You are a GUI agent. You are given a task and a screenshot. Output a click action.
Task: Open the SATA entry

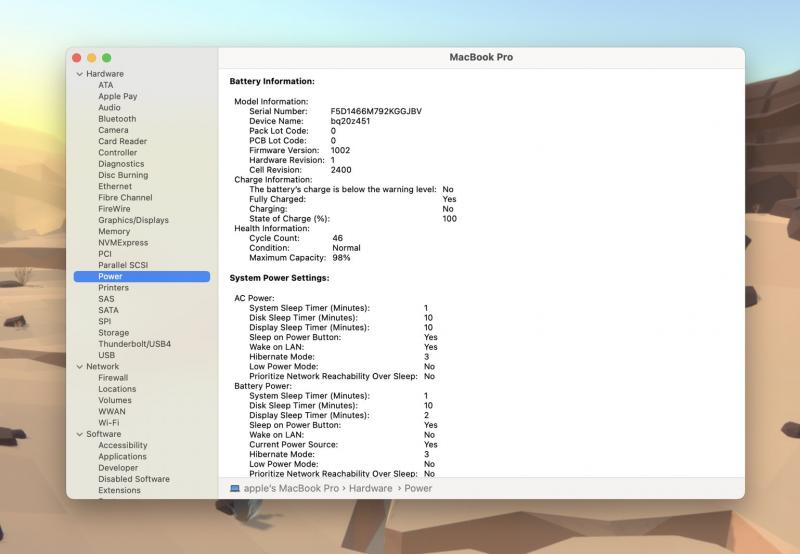click(x=108, y=310)
